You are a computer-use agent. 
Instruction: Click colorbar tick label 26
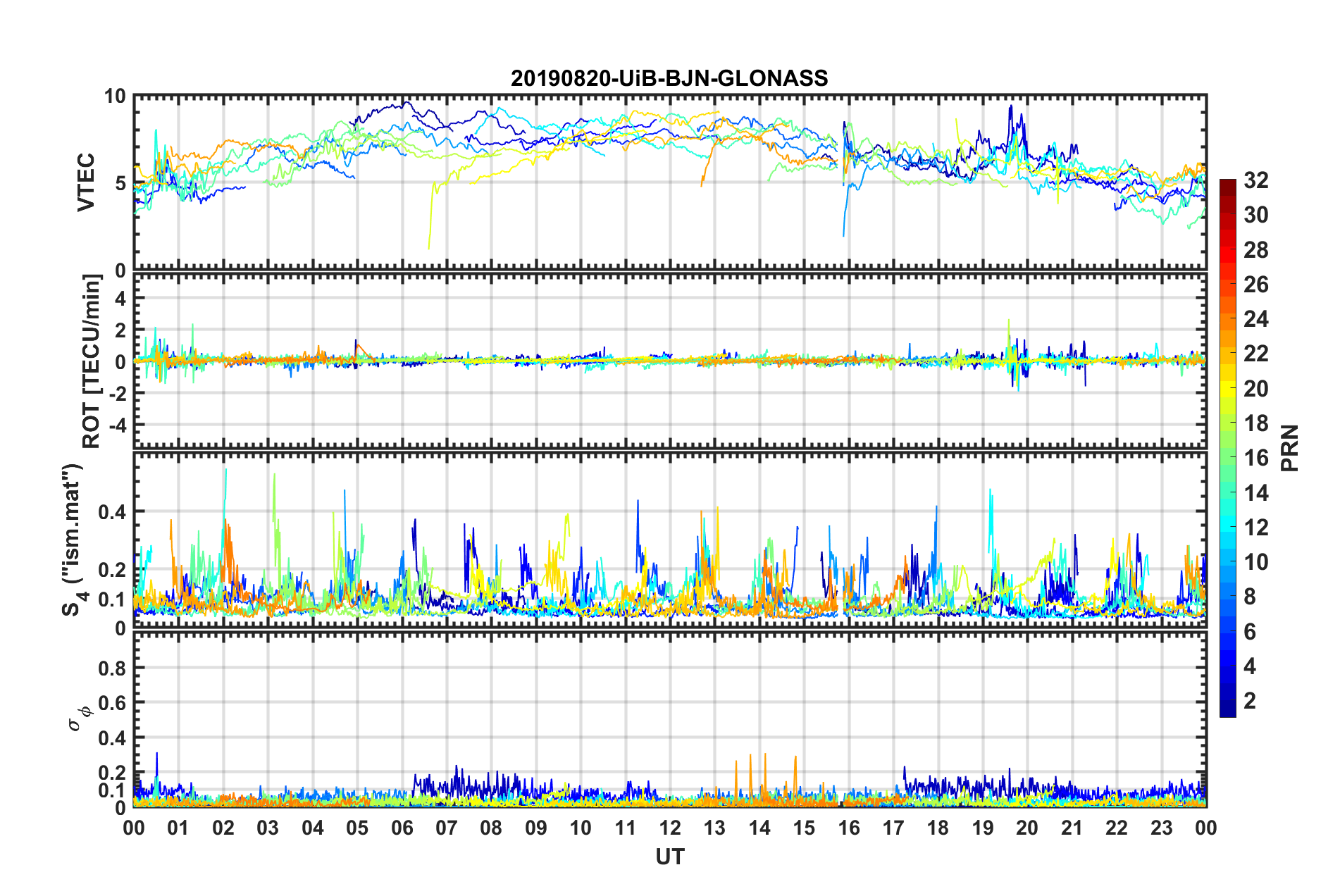coord(1255,285)
